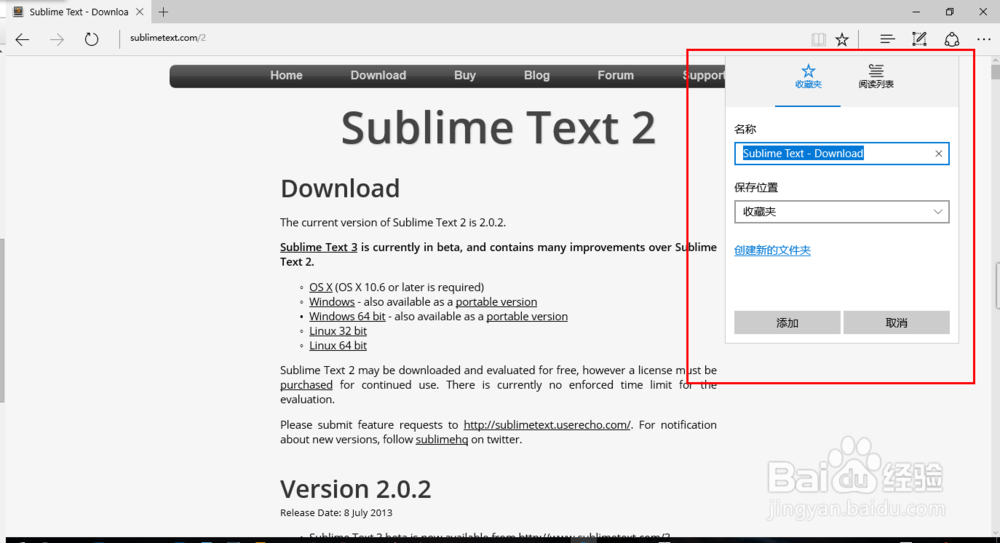Switch to the 收藏夹 favorites tab
This screenshot has height=543, width=1000.
(808, 76)
